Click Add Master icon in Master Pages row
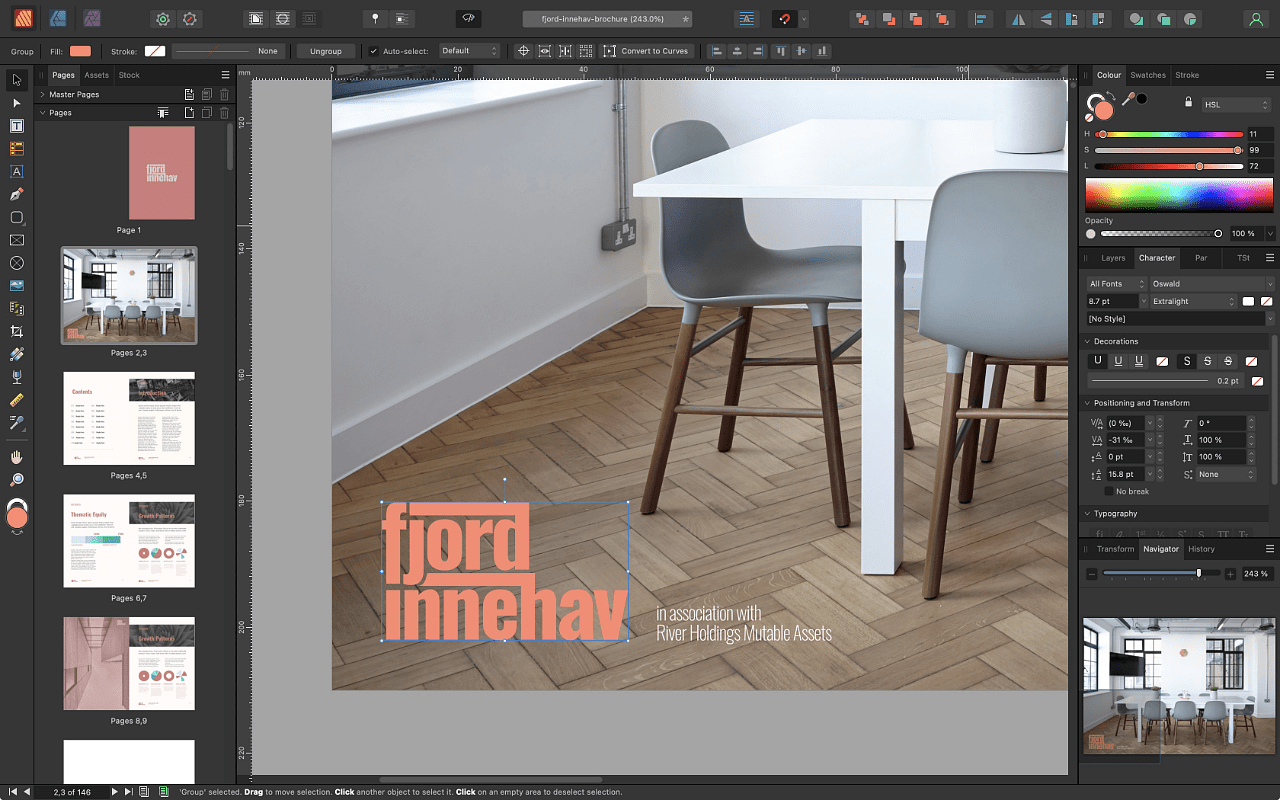This screenshot has width=1280, height=800. (189, 94)
